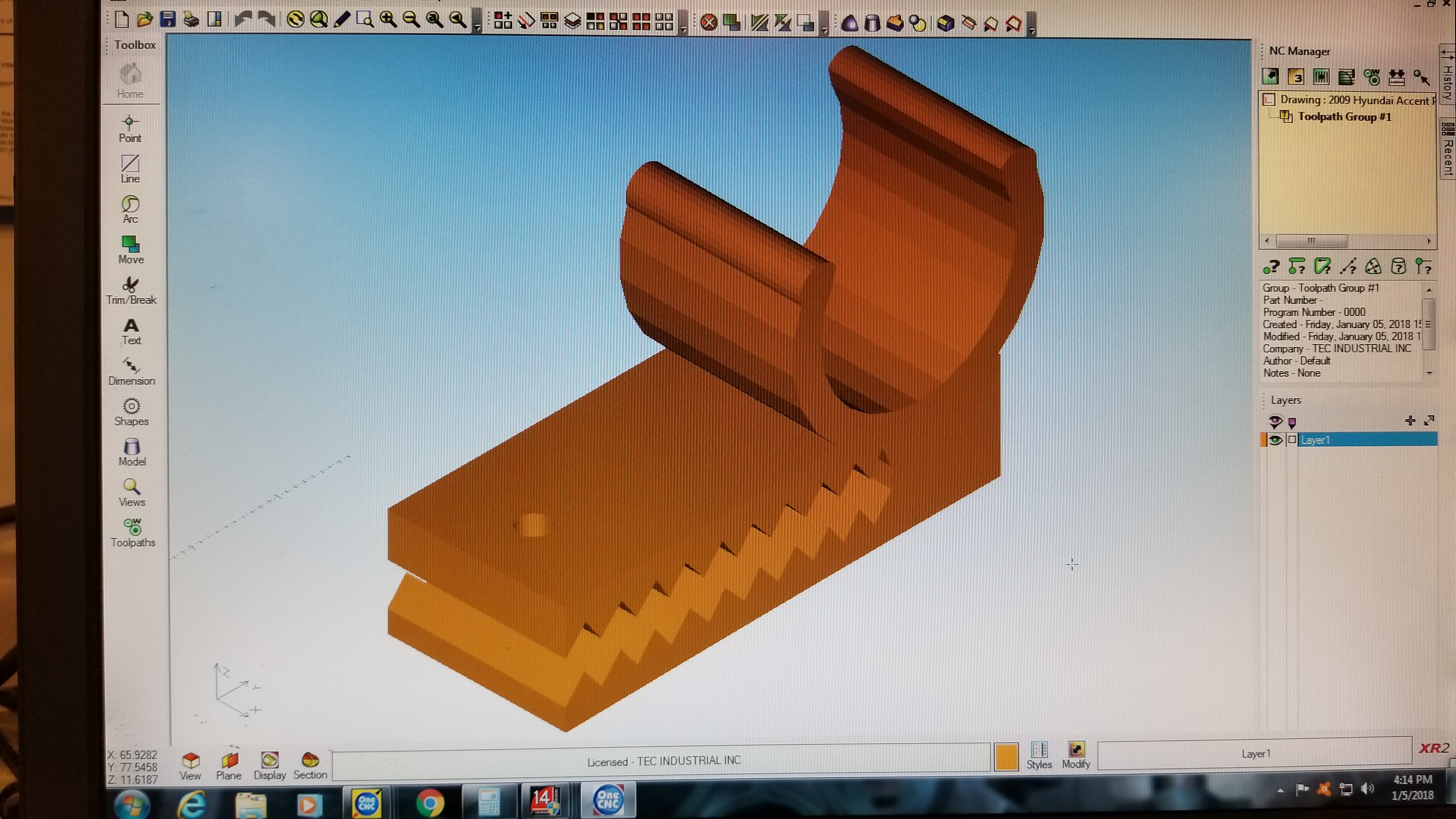Viewport: 1456px width, 819px height.
Task: Click the Modify button
Action: 1076,756
